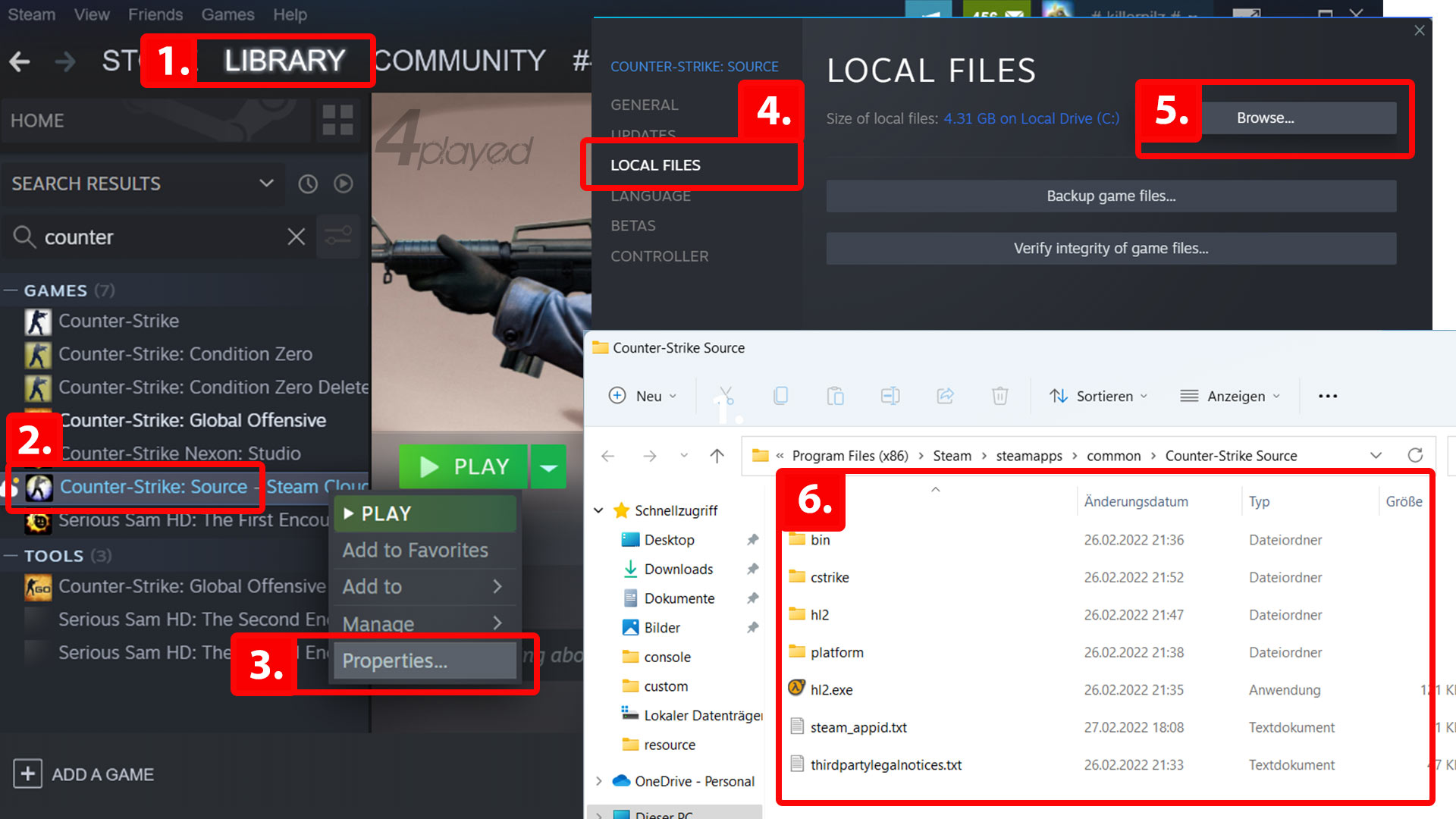Open steam_appid.txt file
Screen dimensions: 1456x819
[x=859, y=727]
